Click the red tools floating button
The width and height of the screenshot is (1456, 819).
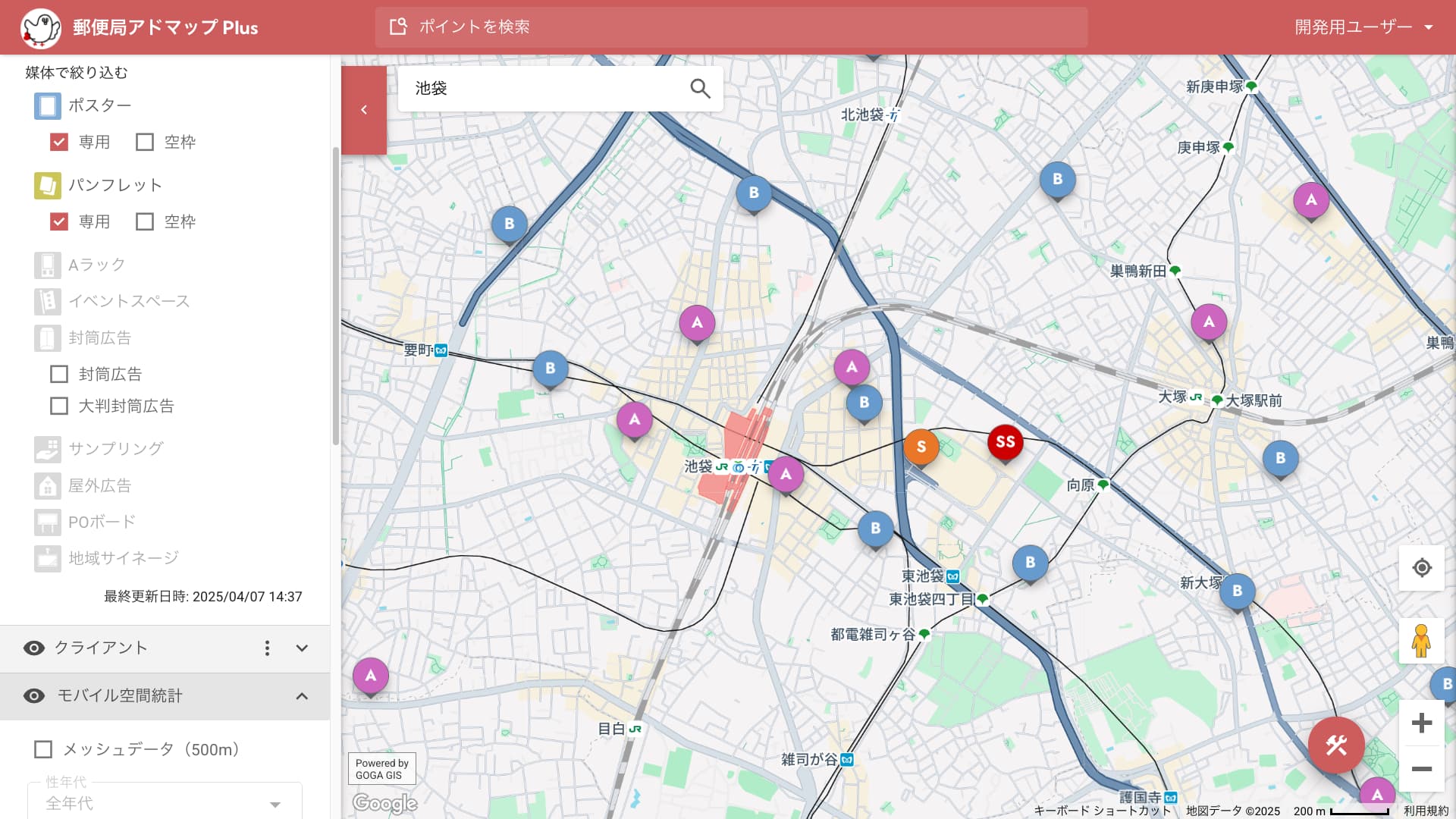pos(1335,745)
